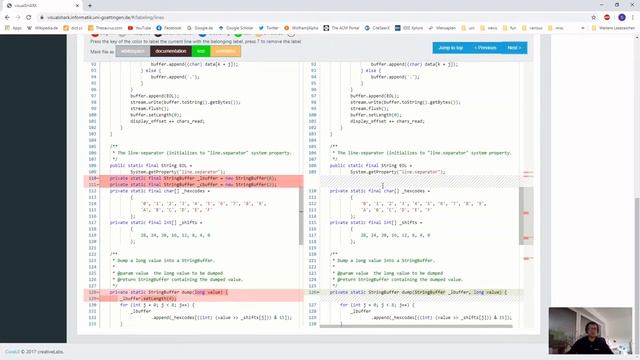Screen dimensions: 640x360
Task: Select removed line 111 StringBuffer _cbuffer
Action: click(x=193, y=184)
